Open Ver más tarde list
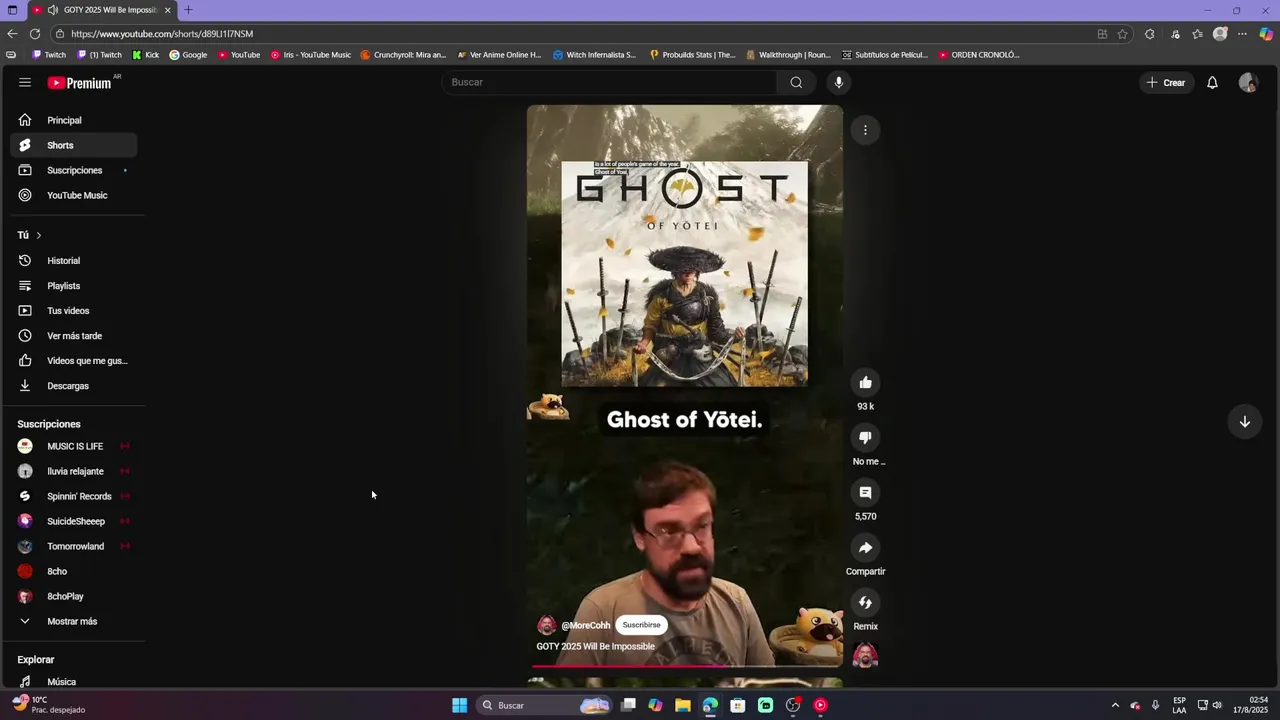Screen dimensions: 1280x720 point(74,336)
